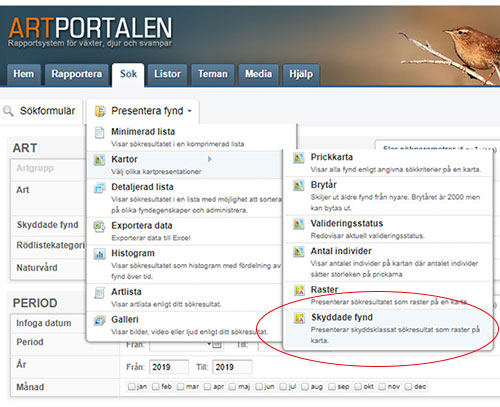Click the Galleri icon
This screenshot has width=500, height=407.
click(x=99, y=320)
